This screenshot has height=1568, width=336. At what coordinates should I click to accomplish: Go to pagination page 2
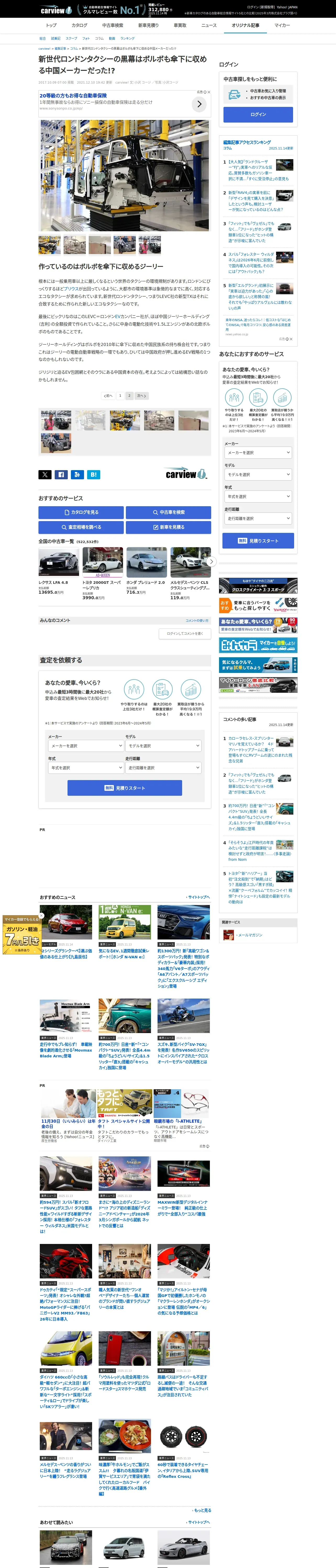pos(129,396)
